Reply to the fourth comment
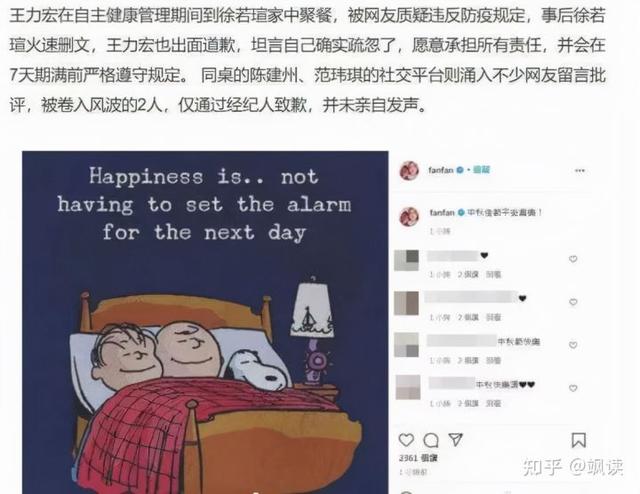 click(x=493, y=403)
